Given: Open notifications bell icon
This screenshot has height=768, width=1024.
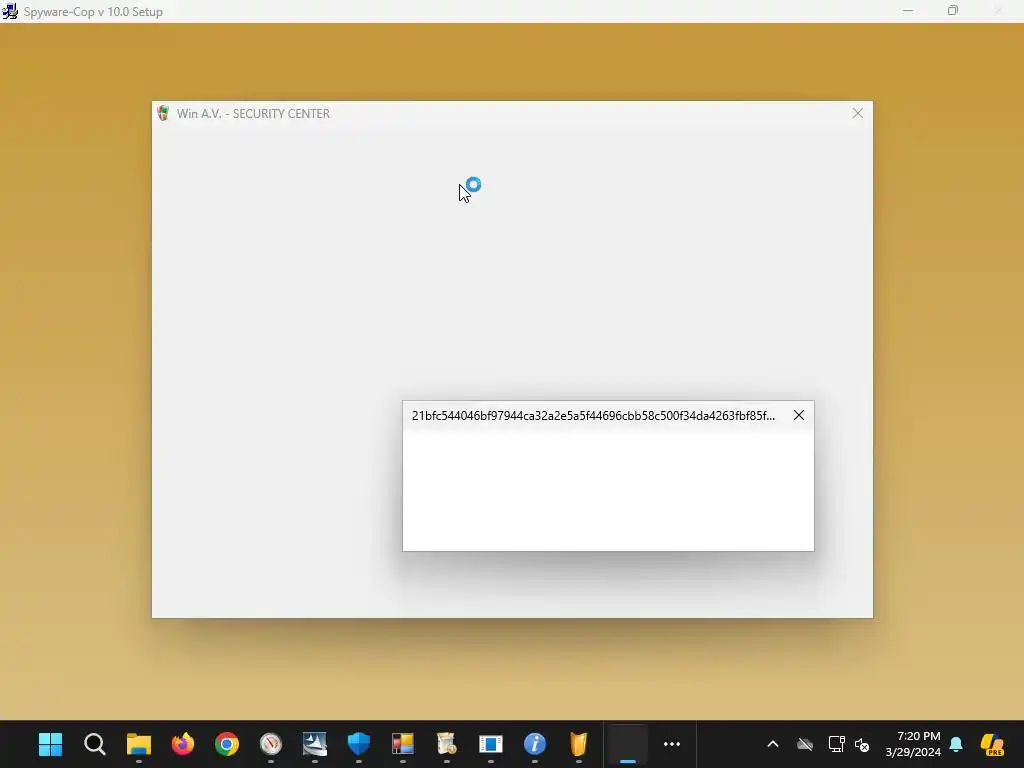Looking at the screenshot, I should click(956, 744).
